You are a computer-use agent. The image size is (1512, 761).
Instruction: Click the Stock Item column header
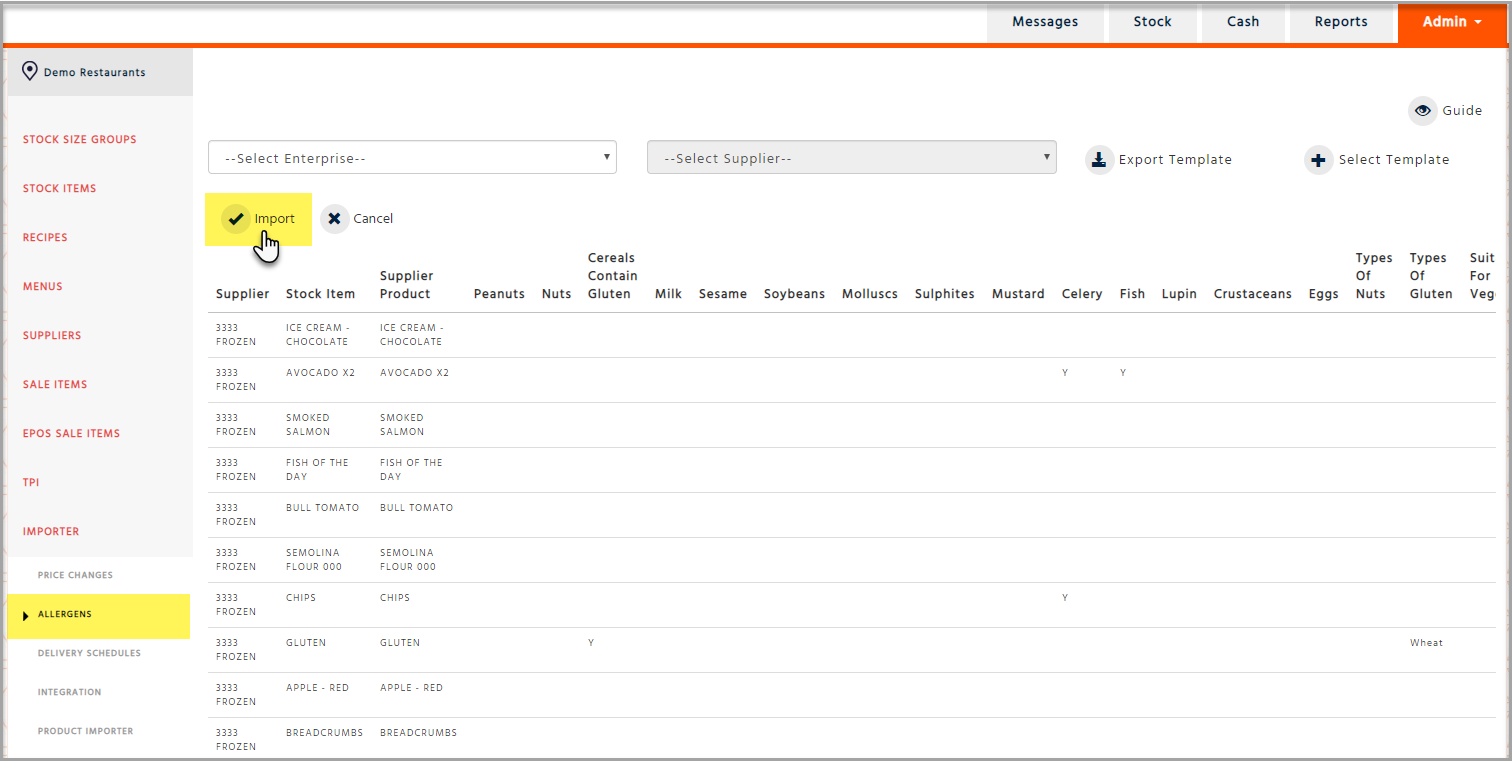320,294
